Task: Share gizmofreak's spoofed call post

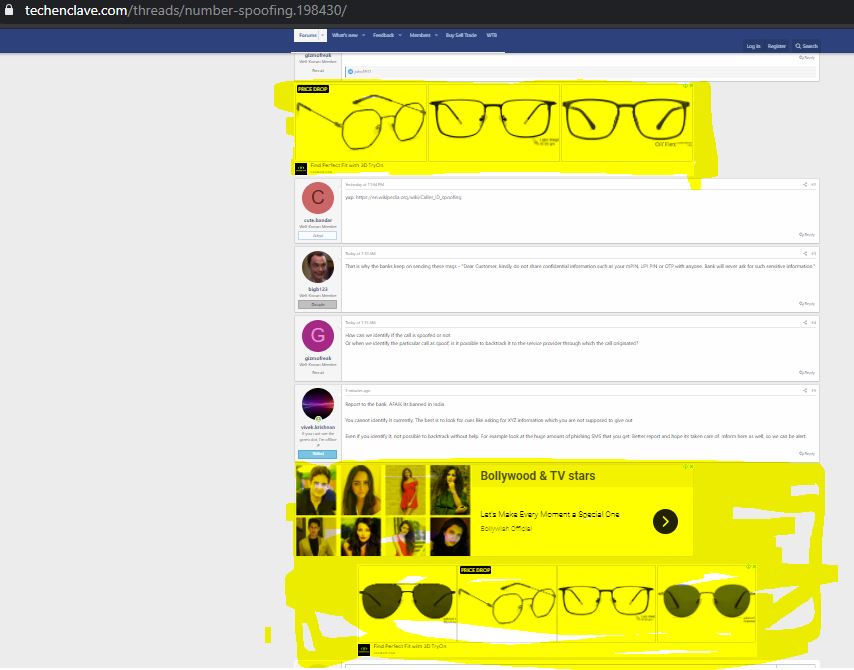Action: [x=805, y=322]
